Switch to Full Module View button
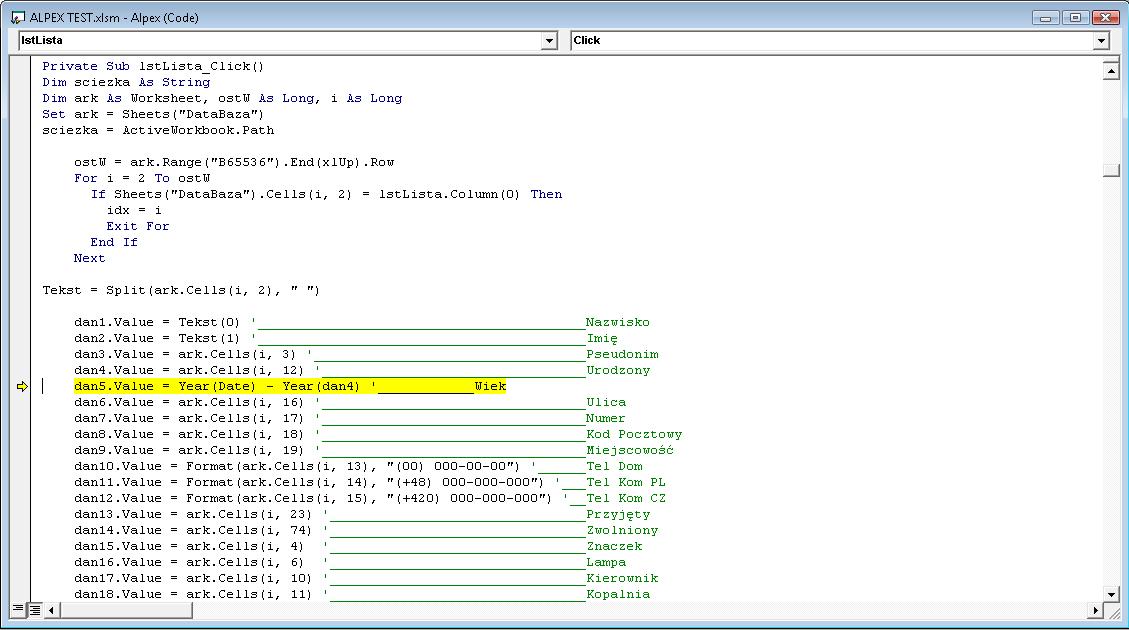The width and height of the screenshot is (1129, 630). click(x=35, y=610)
